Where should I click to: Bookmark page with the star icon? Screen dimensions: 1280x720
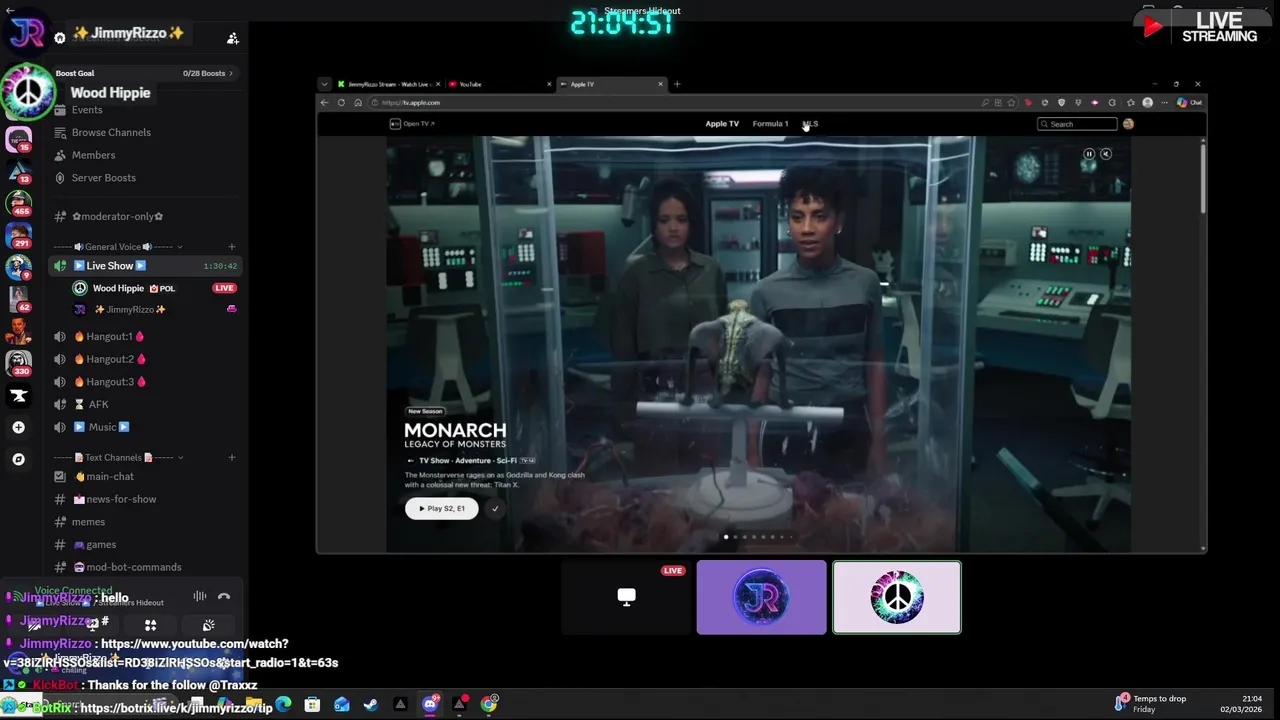1011,102
